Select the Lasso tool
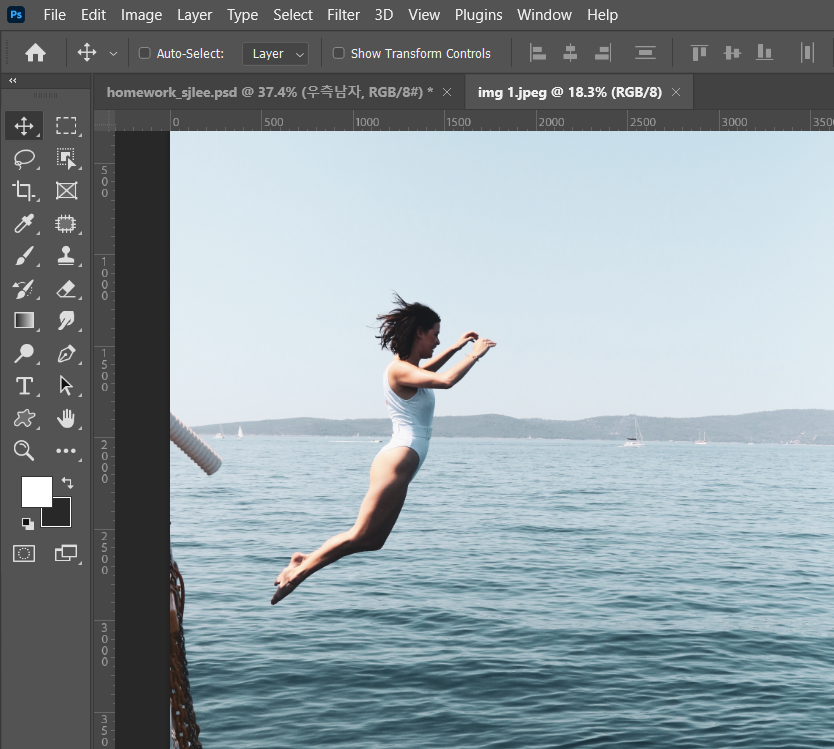The width and height of the screenshot is (834, 749). pyautogui.click(x=24, y=158)
